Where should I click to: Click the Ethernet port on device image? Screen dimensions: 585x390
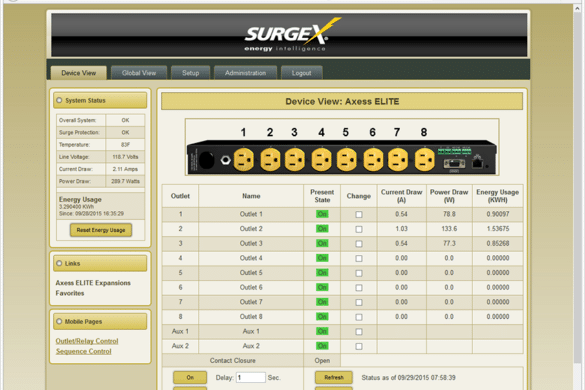coord(477,163)
